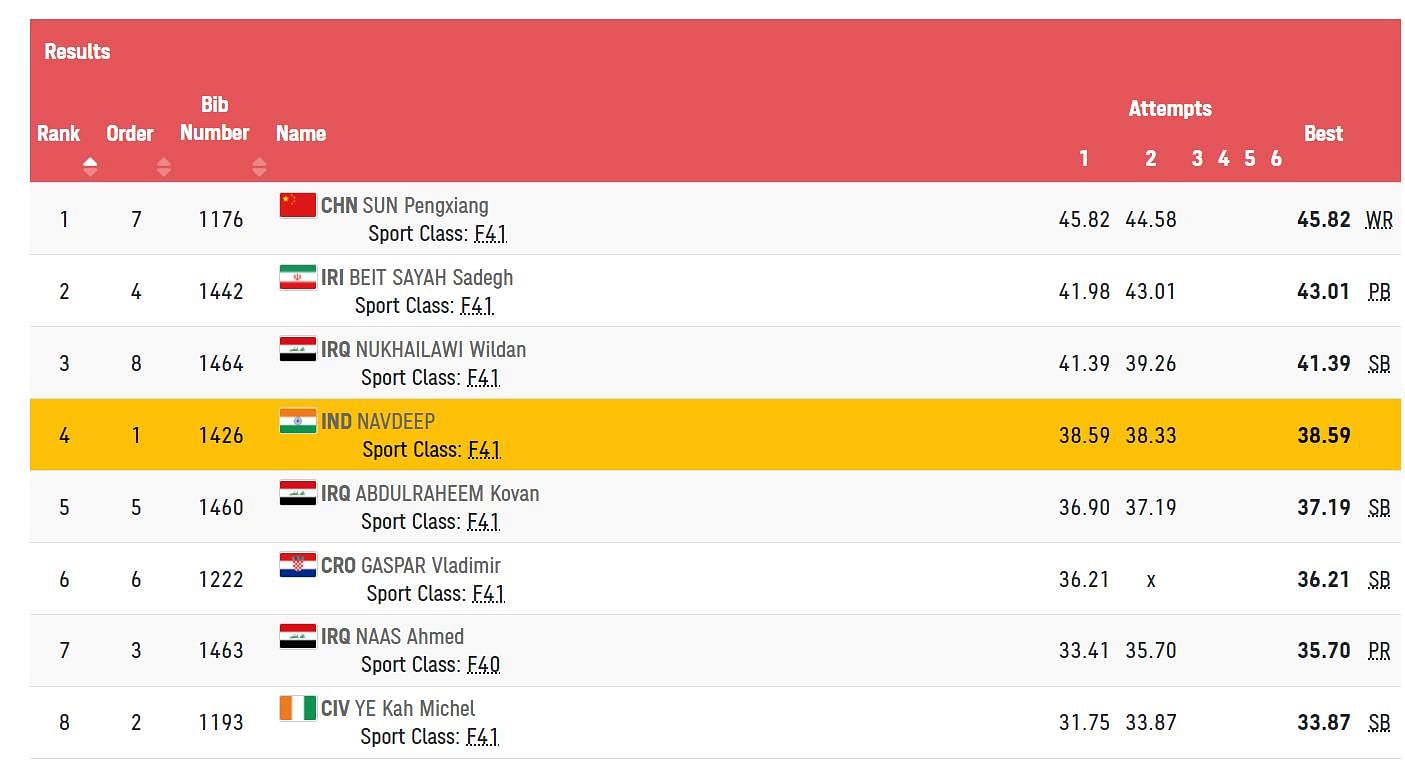The width and height of the screenshot is (1405, 783).
Task: Sort by Bib Number using its arrows
Action: coord(259,167)
